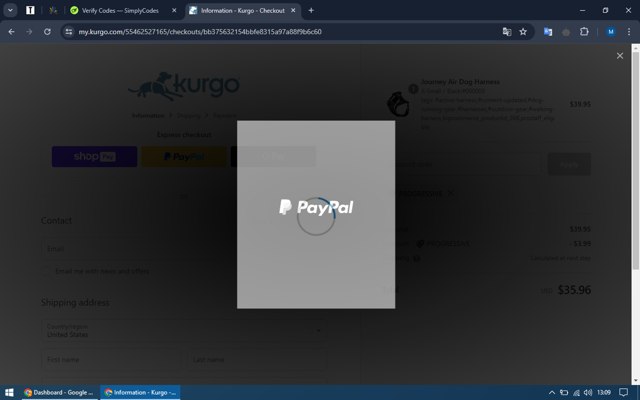640x400 pixels.
Task: Switch to the pinned T tab
Action: tap(30, 11)
